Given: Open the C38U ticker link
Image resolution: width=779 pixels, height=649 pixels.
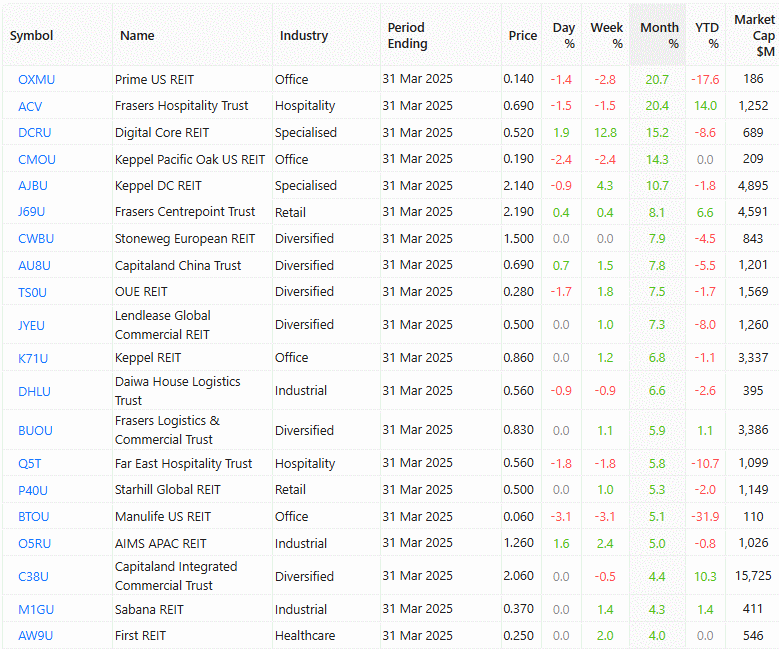Looking at the screenshot, I should tap(33, 577).
